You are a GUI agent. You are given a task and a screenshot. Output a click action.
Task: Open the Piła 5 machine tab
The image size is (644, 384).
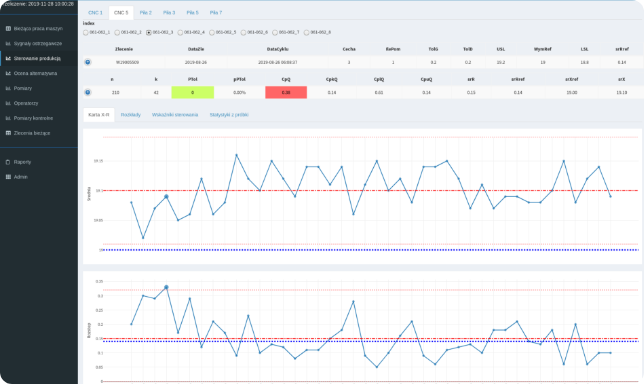(x=192, y=13)
